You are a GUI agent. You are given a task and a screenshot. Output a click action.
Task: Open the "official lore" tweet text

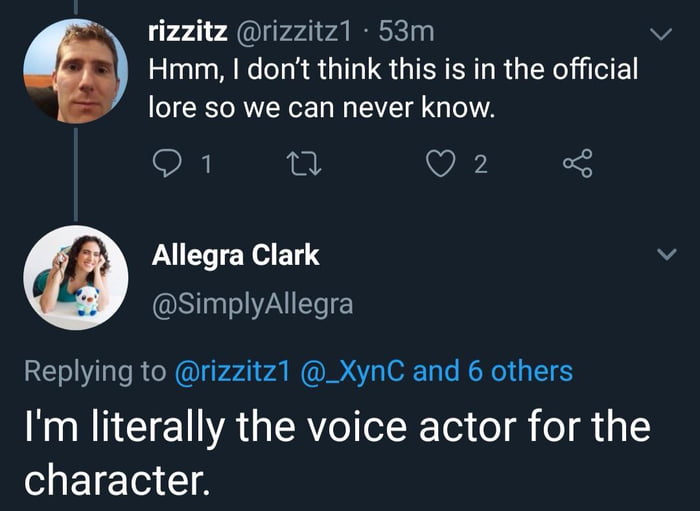[392, 88]
